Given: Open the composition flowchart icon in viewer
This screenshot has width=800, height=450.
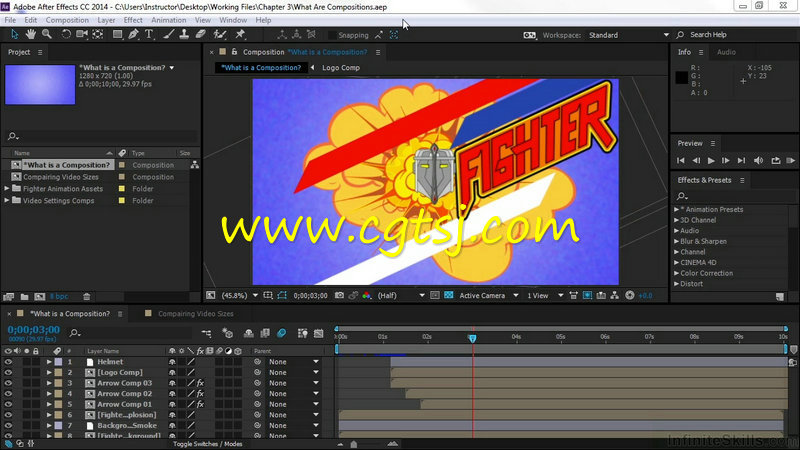Looking at the screenshot, I should tap(614, 295).
